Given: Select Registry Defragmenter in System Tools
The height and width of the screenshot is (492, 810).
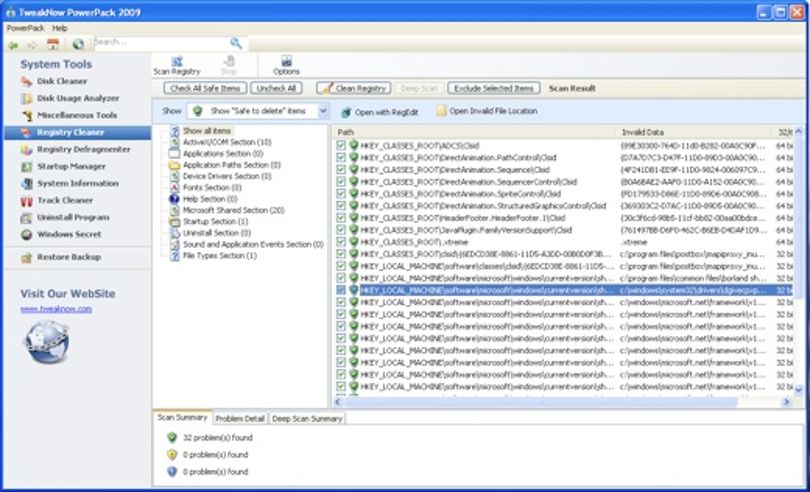Looking at the screenshot, I should pos(83,149).
